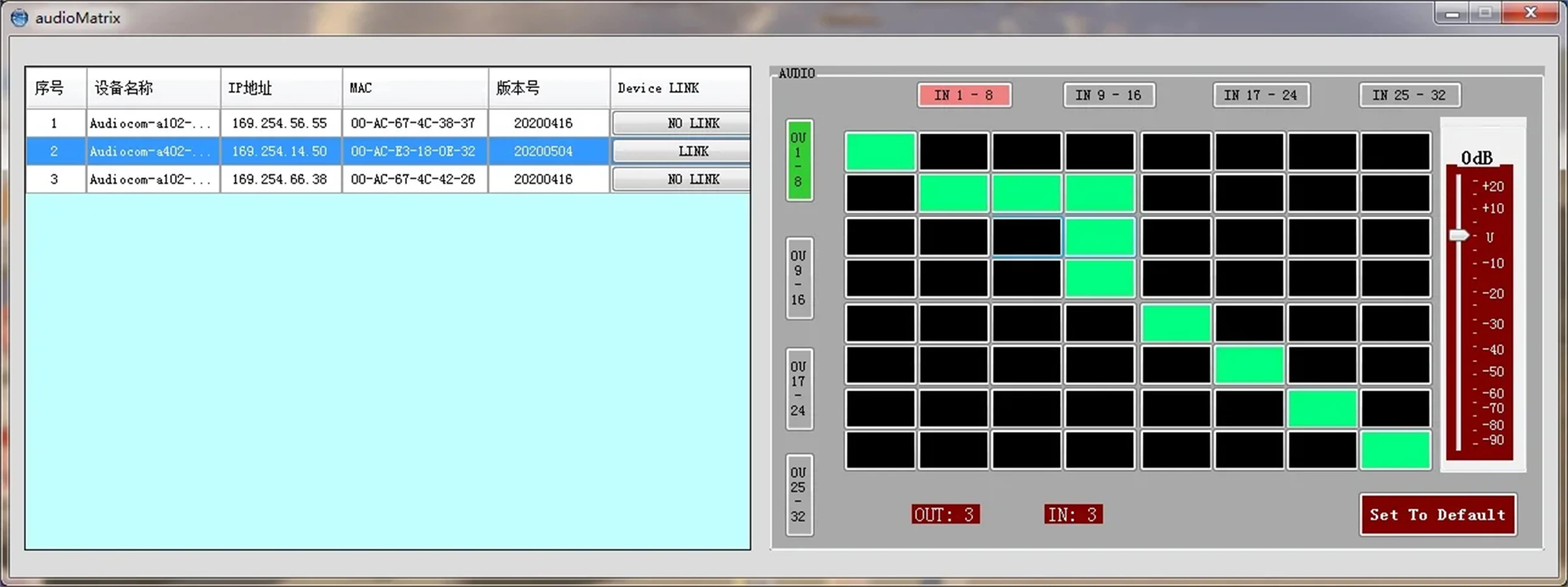The image size is (1568, 587).
Task: Switch to the IN 1 - 8 input bank
Action: click(x=964, y=95)
